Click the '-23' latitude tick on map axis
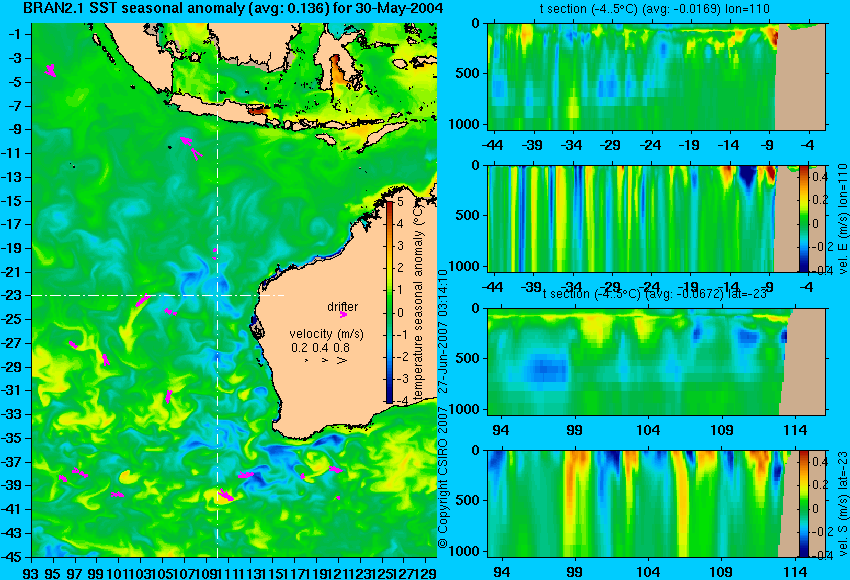 (x=13, y=295)
